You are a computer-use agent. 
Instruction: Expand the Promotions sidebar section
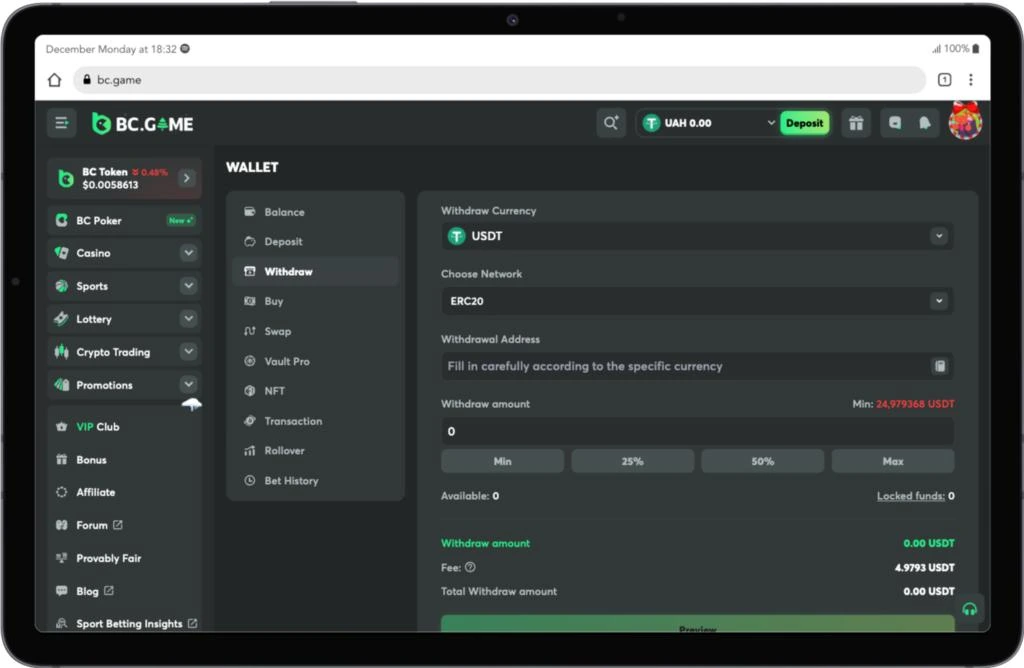point(188,385)
